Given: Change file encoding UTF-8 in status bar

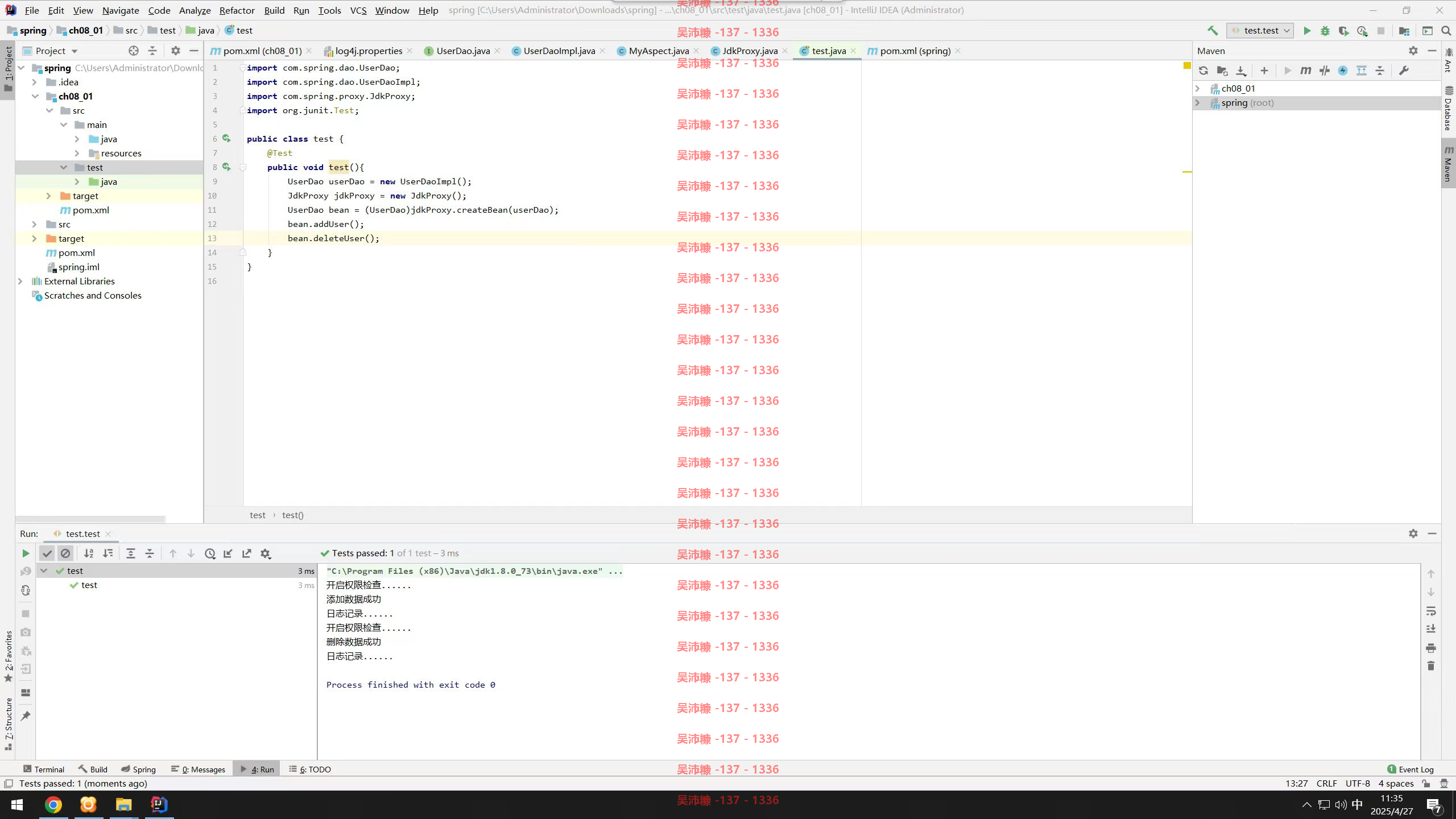Looking at the screenshot, I should [1358, 783].
